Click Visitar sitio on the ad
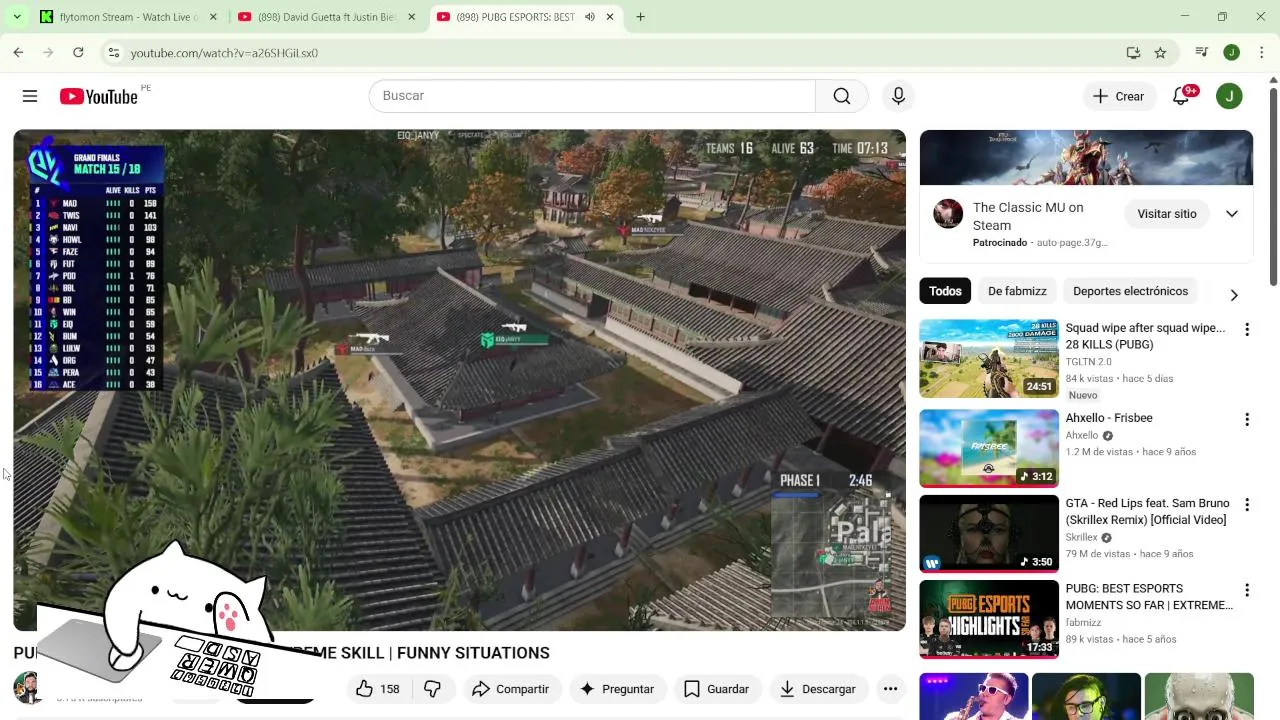This screenshot has height=720, width=1280. pyautogui.click(x=1166, y=214)
